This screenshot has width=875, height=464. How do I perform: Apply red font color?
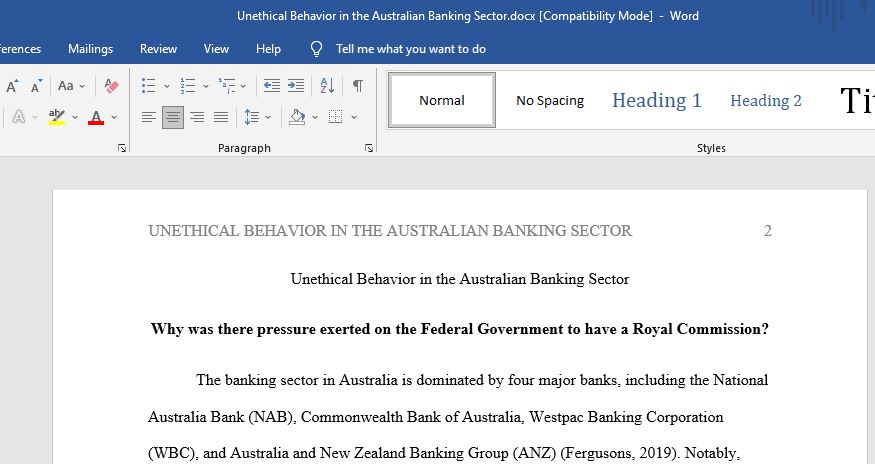click(x=96, y=117)
